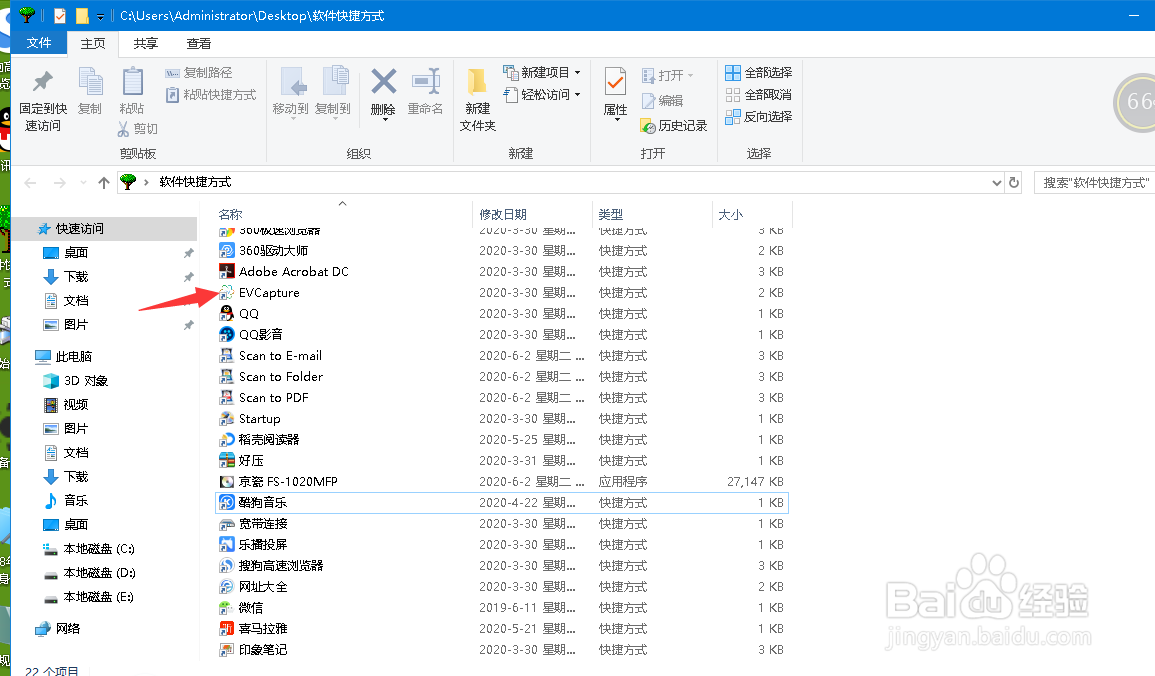Open the File (文件) menu tab
Image resolution: width=1155 pixels, height=676 pixels.
39,43
